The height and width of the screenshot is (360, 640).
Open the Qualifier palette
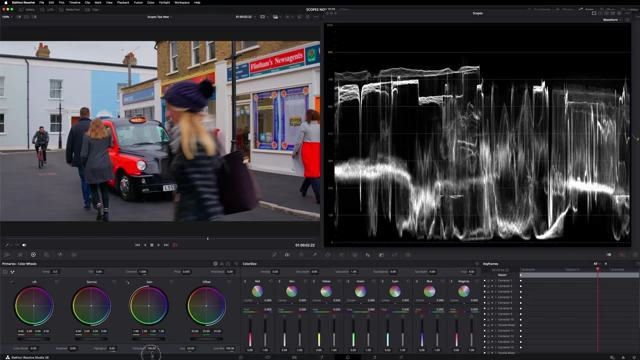click(x=315, y=255)
